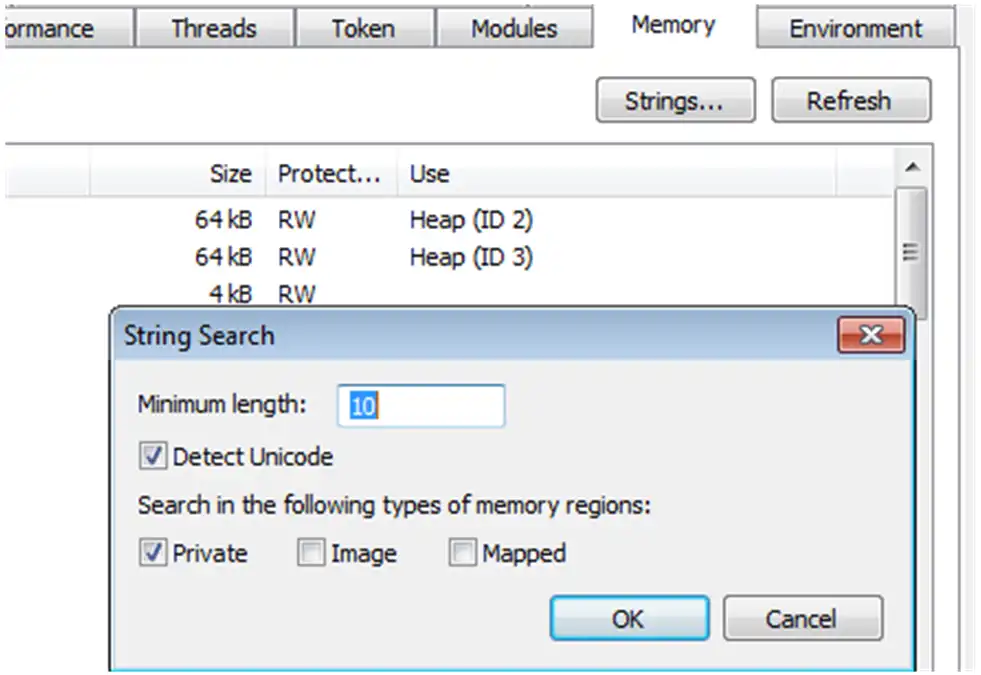Select the Modules tab
Viewport: 981px width, 675px height.
click(514, 28)
